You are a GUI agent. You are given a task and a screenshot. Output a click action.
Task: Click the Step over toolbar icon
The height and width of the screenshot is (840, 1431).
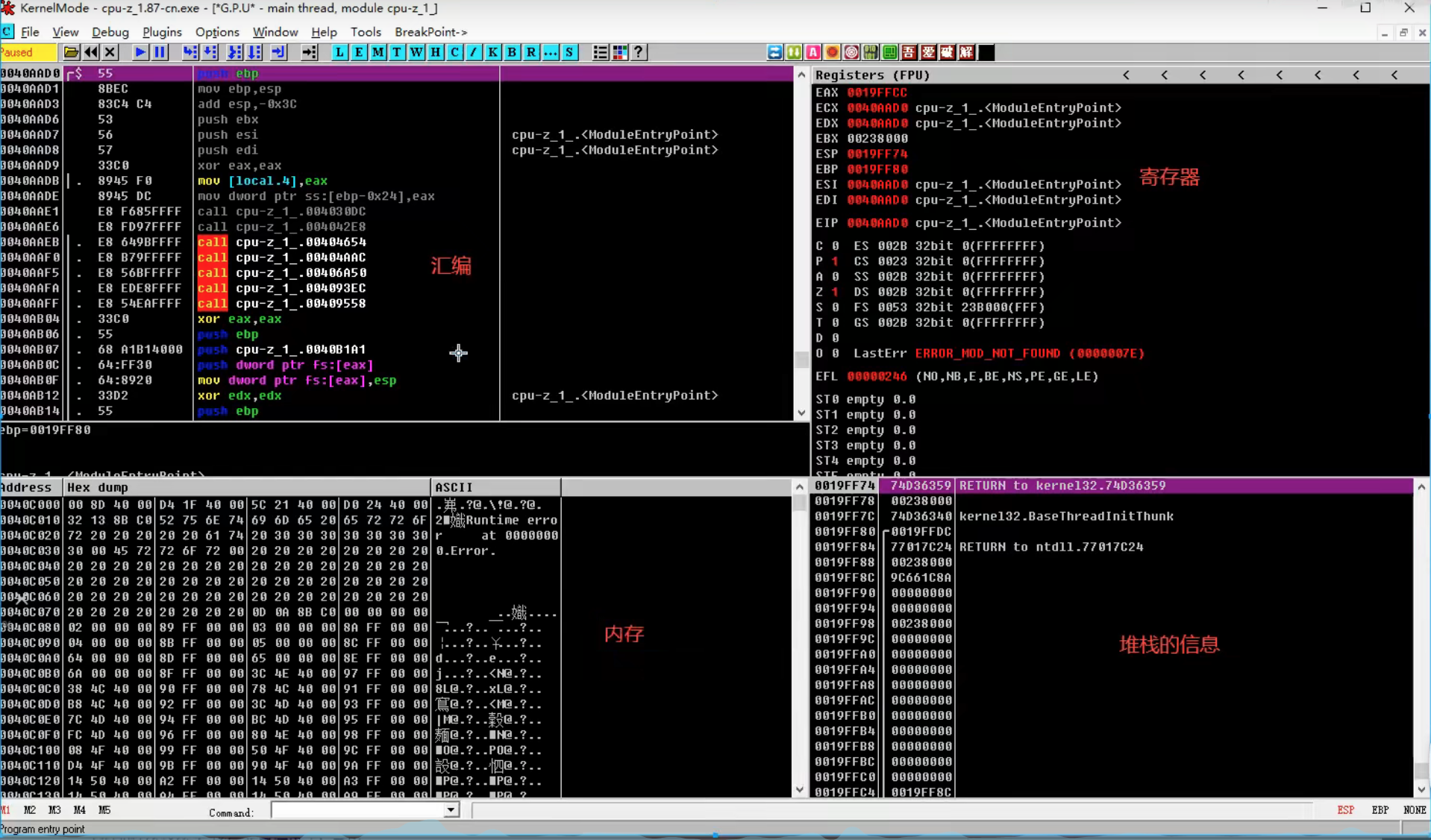click(x=210, y=52)
